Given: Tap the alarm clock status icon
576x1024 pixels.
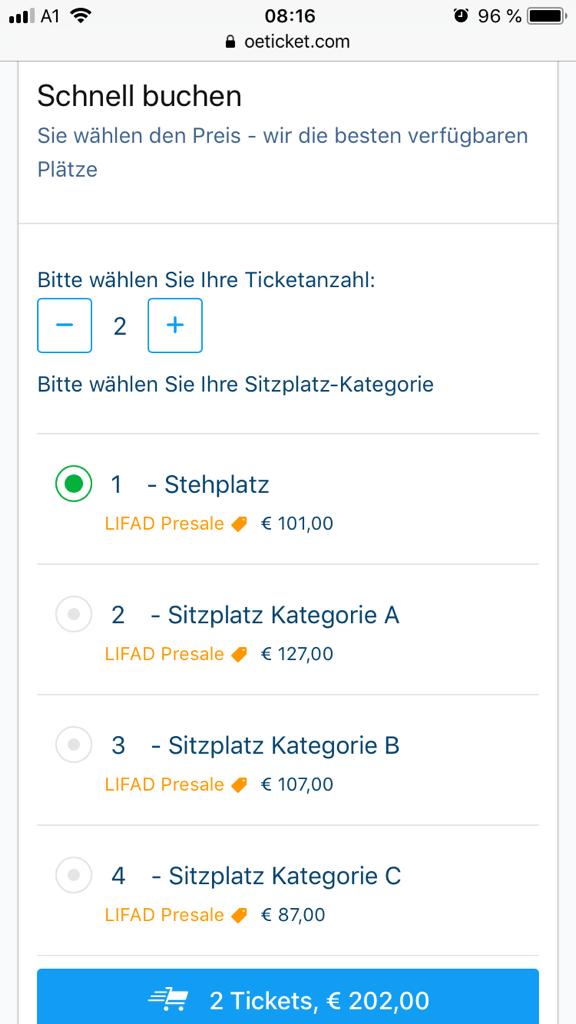Looking at the screenshot, I should (x=462, y=16).
